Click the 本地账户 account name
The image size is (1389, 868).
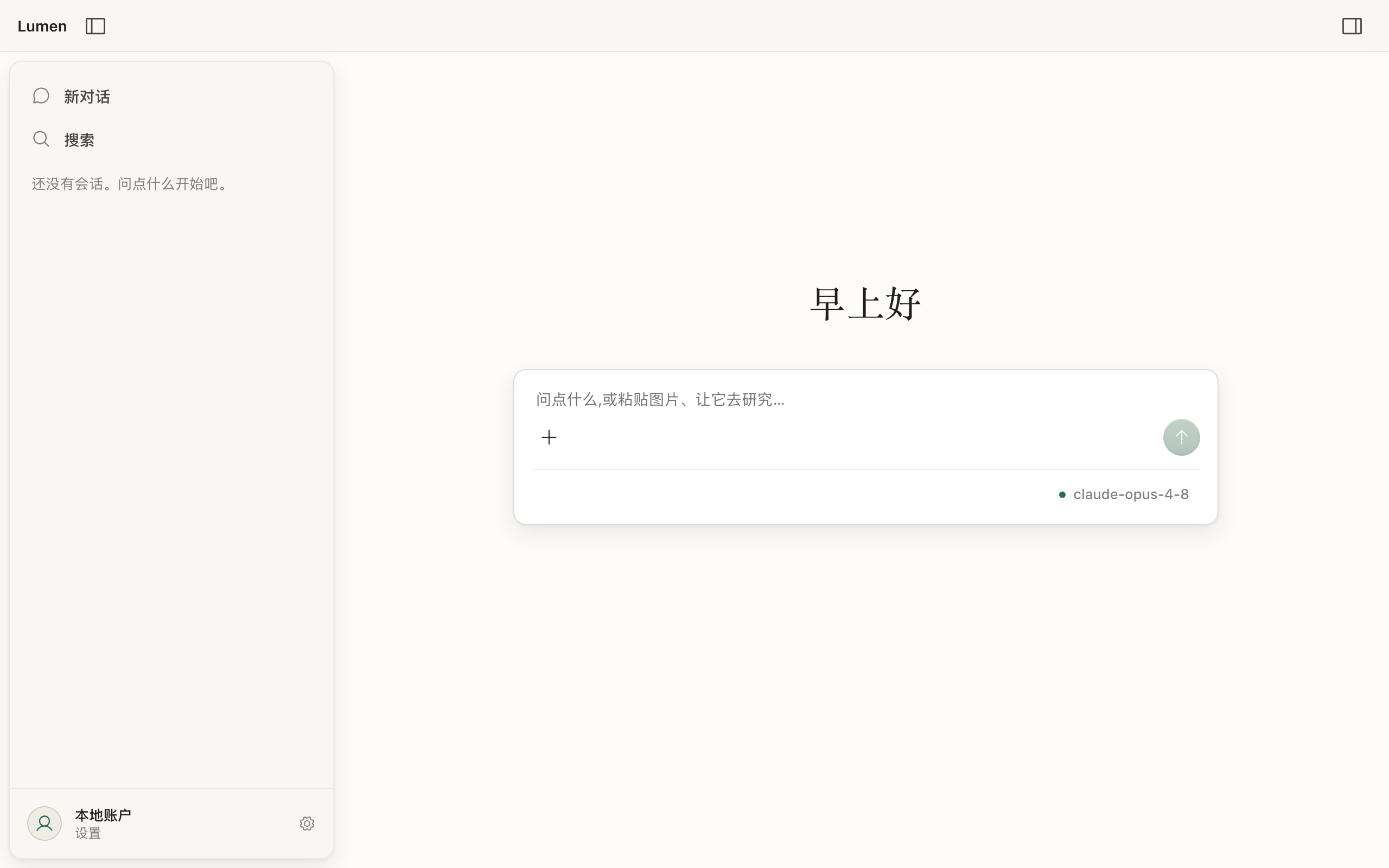coord(103,815)
